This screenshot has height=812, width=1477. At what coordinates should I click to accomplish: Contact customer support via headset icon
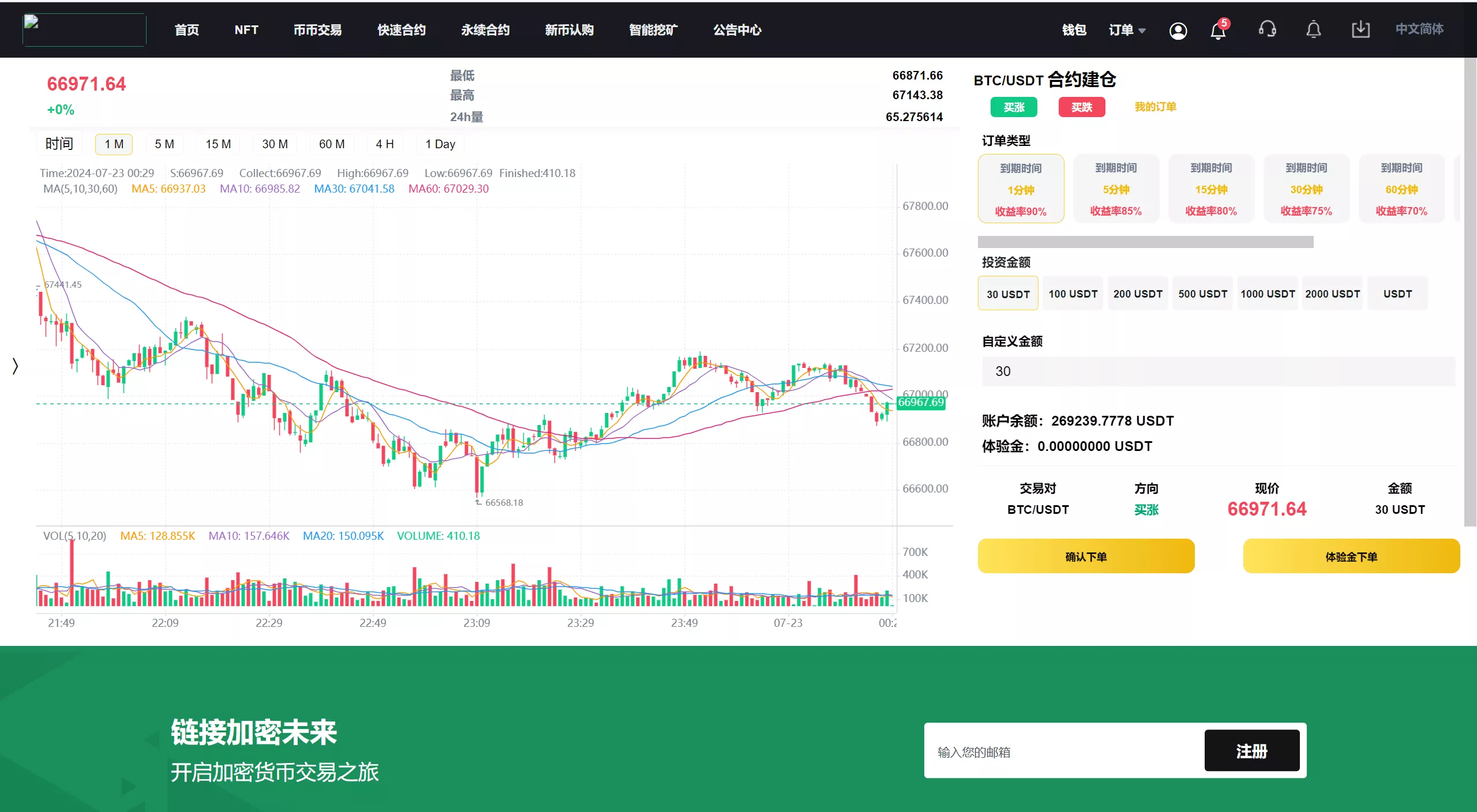[x=1267, y=29]
